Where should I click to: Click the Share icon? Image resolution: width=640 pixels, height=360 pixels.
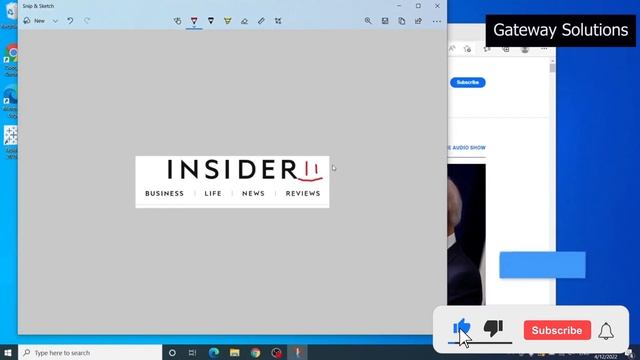coord(418,21)
